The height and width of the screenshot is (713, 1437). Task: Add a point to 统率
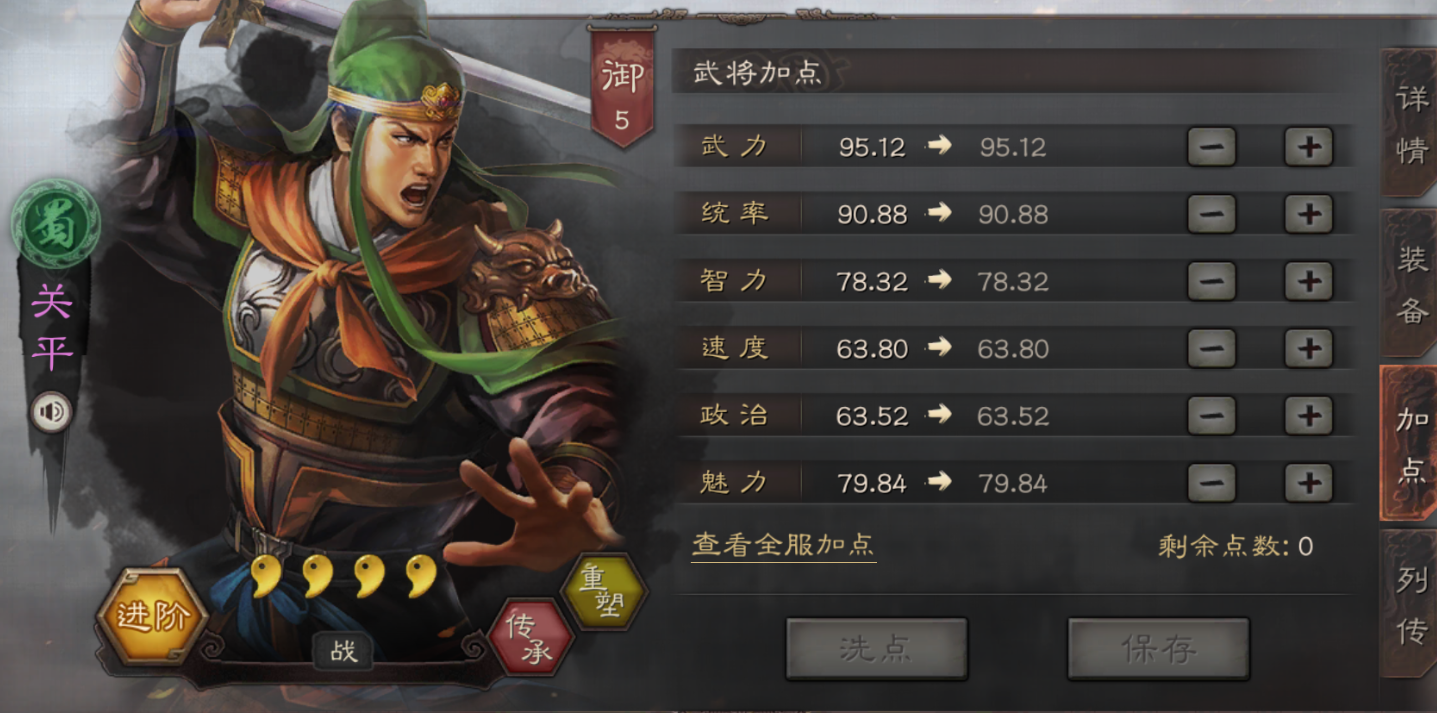point(1308,214)
